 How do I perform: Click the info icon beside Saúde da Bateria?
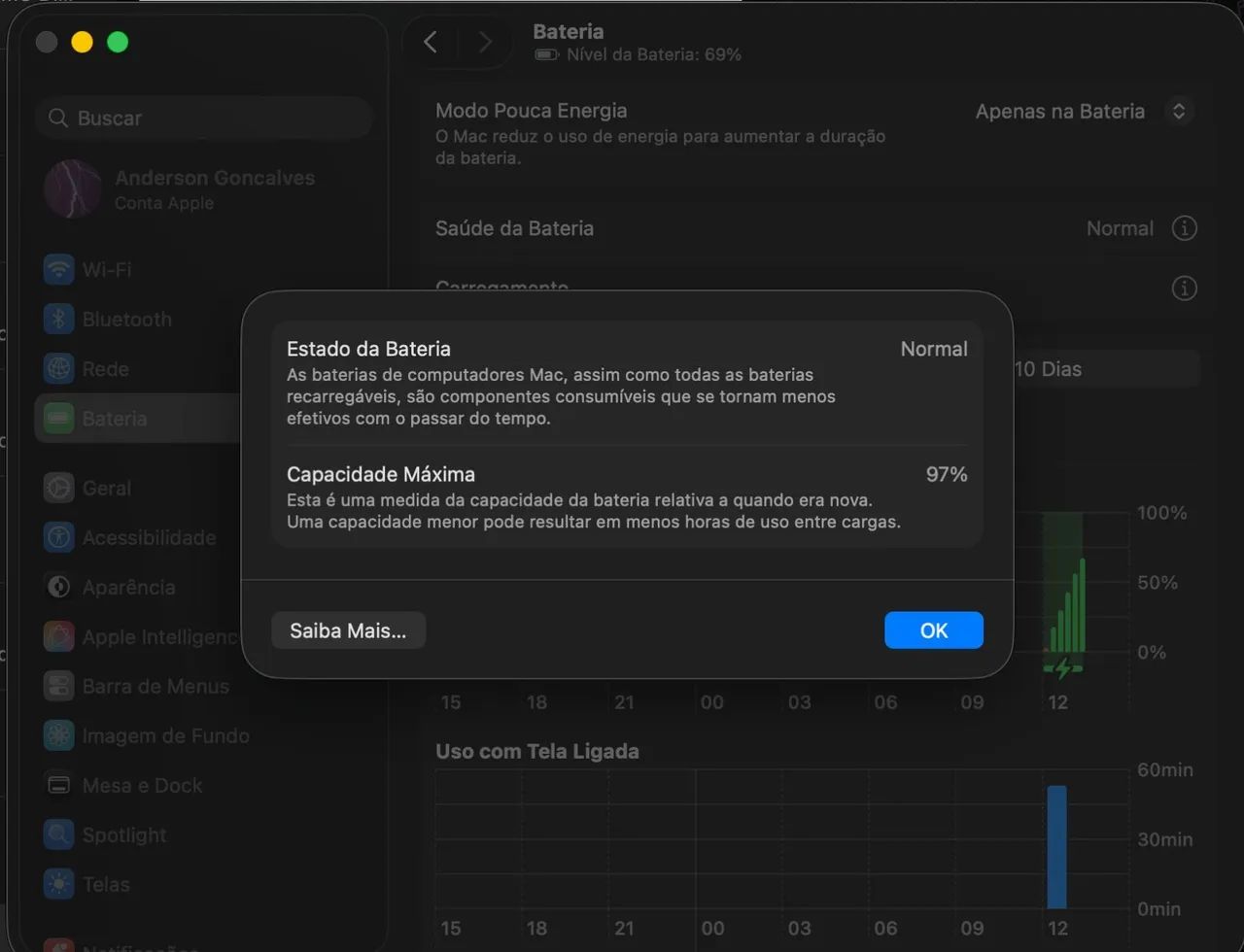[x=1184, y=228]
